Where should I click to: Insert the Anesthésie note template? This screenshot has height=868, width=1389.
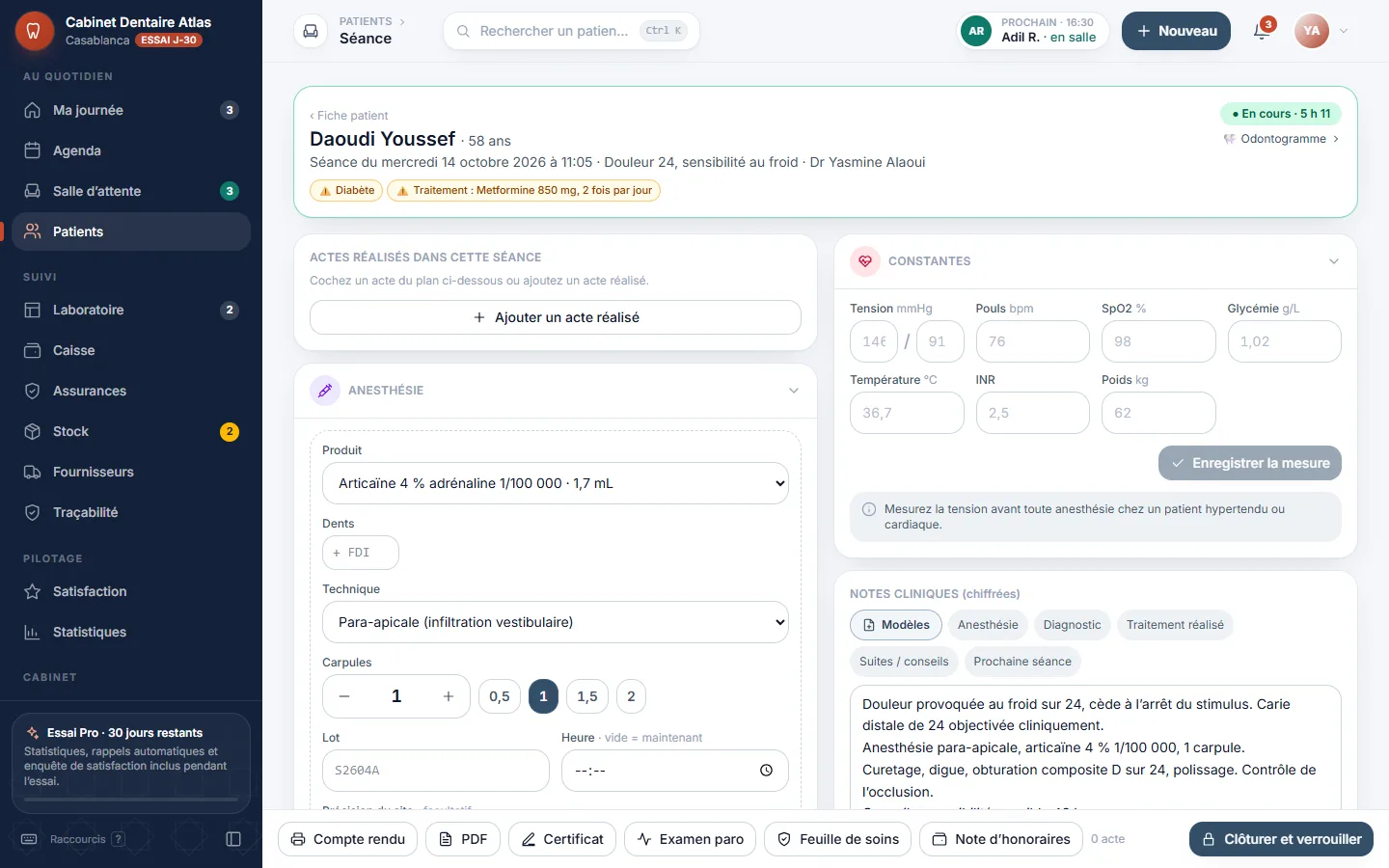tap(988, 625)
